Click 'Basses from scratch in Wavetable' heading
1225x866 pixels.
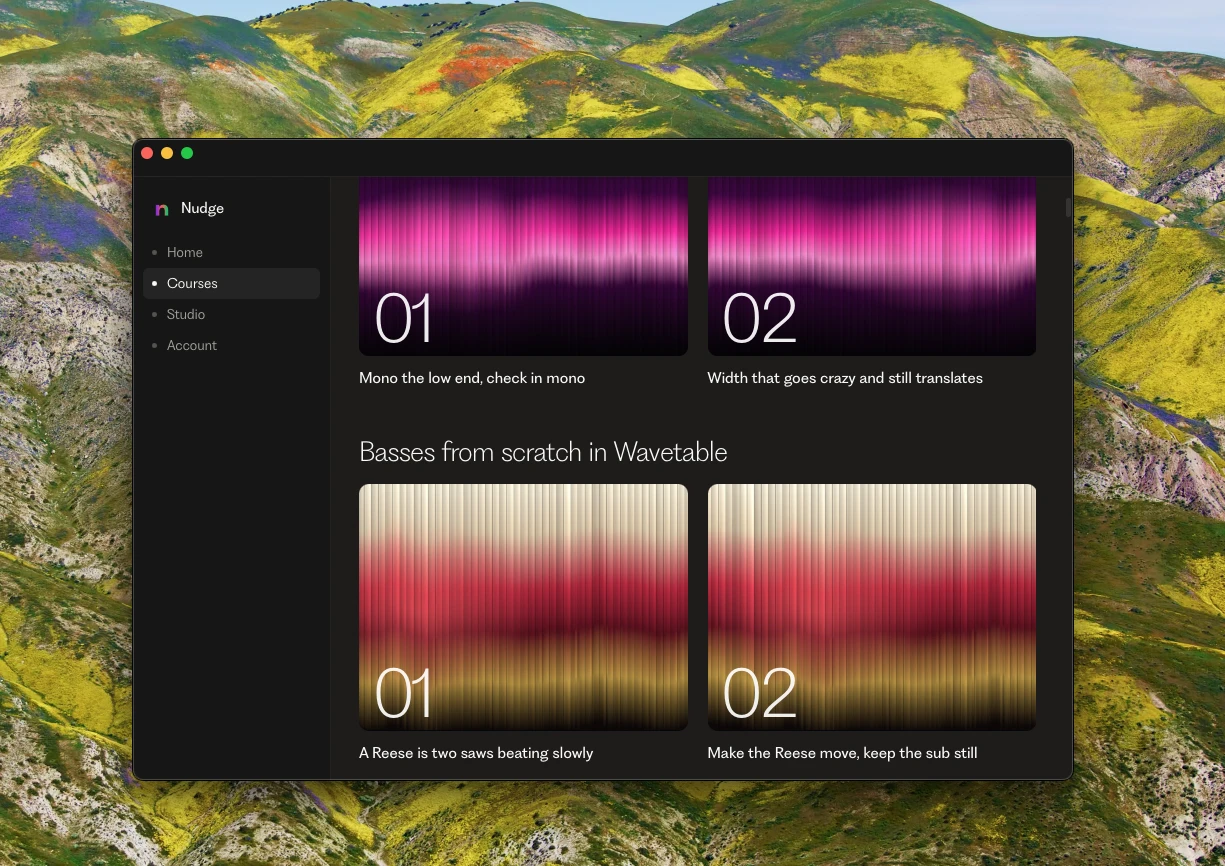coord(543,452)
